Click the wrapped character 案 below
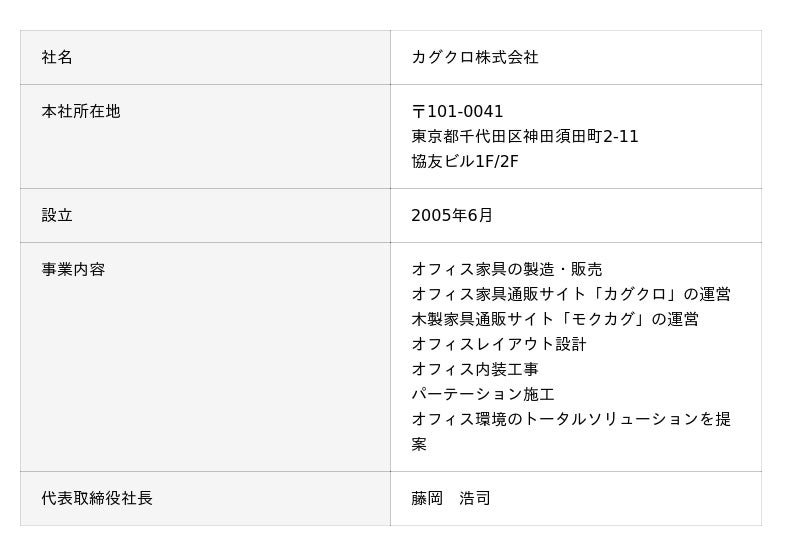 pos(419,445)
